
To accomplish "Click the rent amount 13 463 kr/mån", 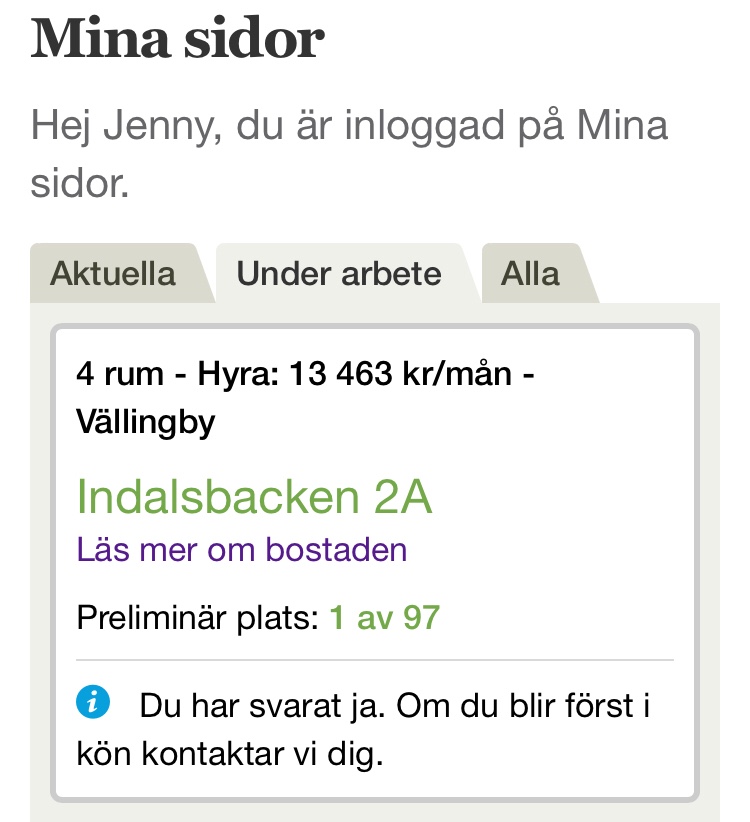I will point(400,374).
